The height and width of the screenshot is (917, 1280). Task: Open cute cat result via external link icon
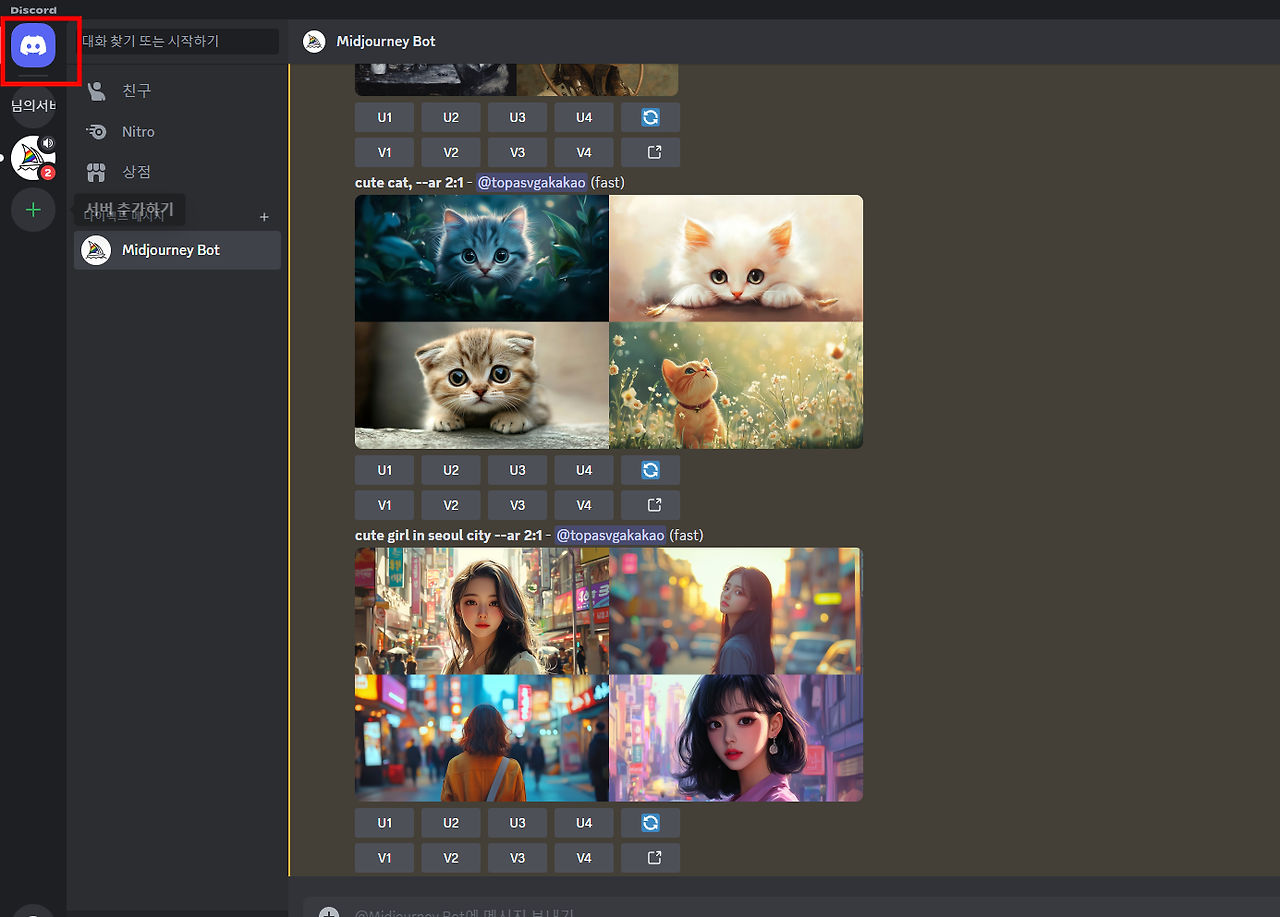click(x=650, y=505)
